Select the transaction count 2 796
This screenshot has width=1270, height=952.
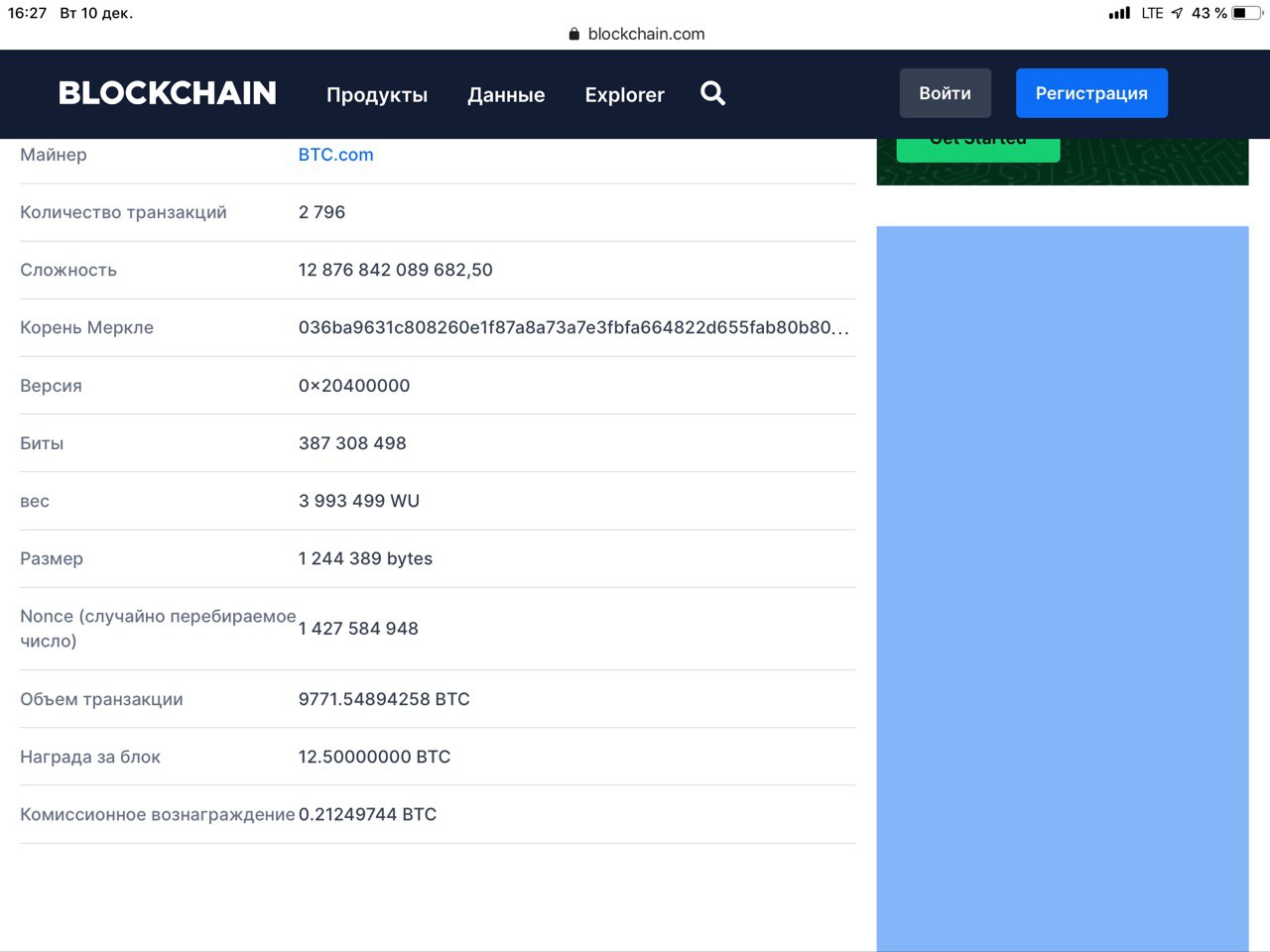point(321,212)
